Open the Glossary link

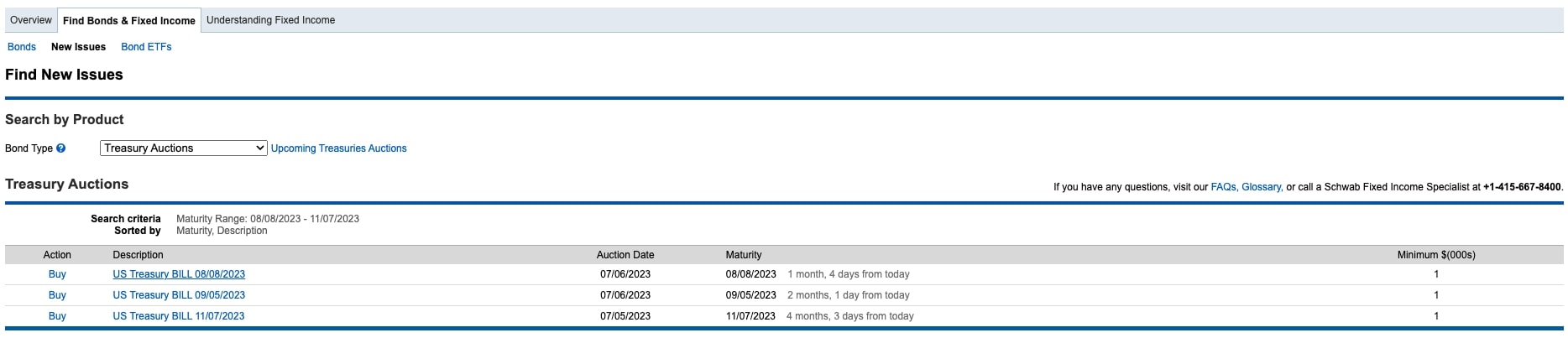tap(1261, 187)
